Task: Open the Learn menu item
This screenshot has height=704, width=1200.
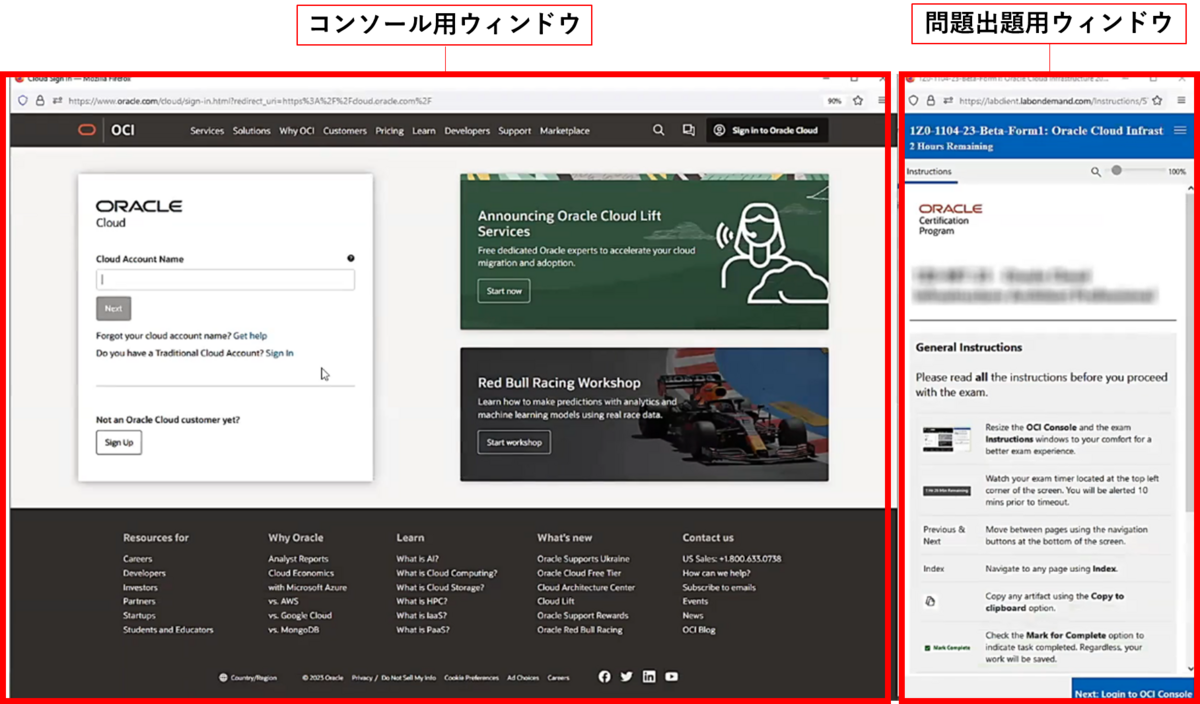Action: 424,131
